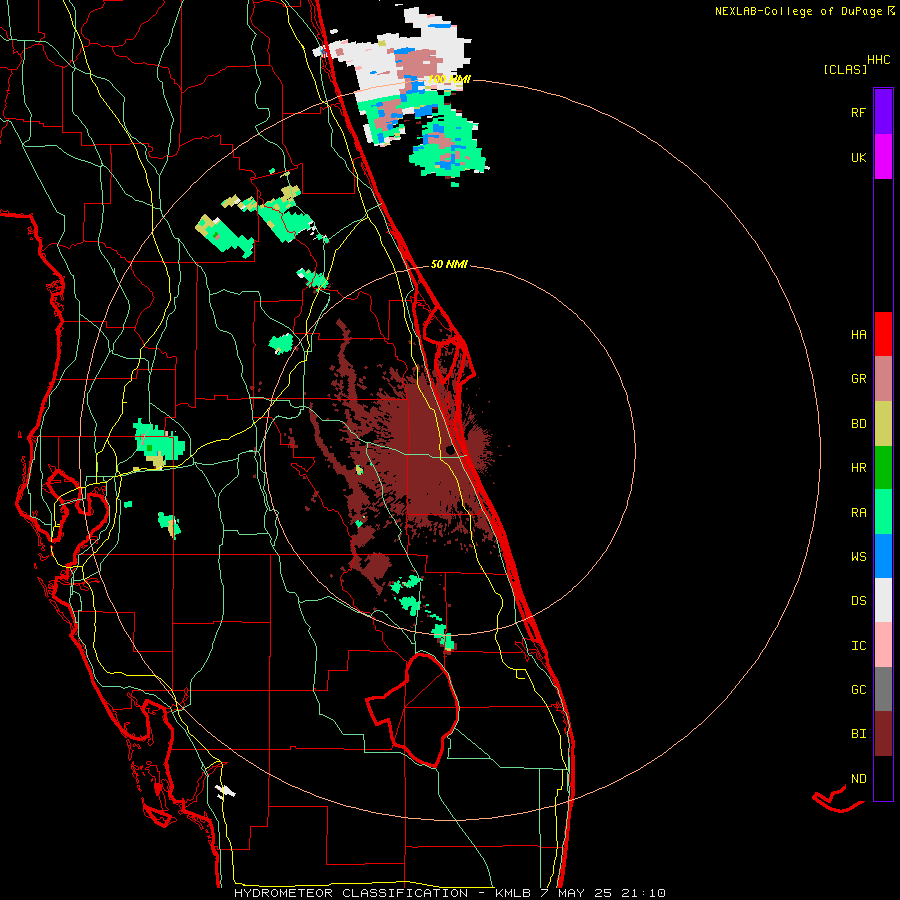Image resolution: width=900 pixels, height=900 pixels.
Task: Click the IC light-pink legend swatch
Action: 883,645
